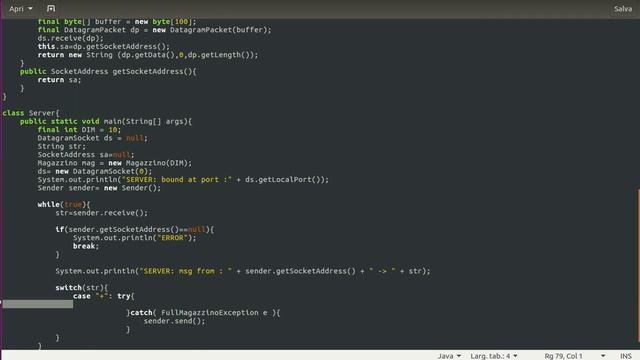Click 'Magazzino mag = new Magazzino(DIM);' line
Image resolution: width=640 pixels, height=360 pixels.
click(115, 163)
